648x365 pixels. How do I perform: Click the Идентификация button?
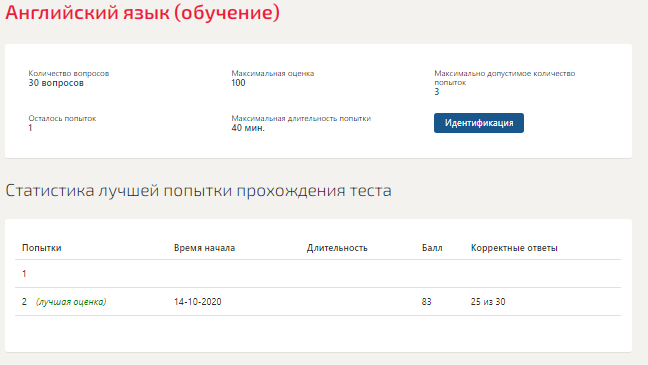479,123
